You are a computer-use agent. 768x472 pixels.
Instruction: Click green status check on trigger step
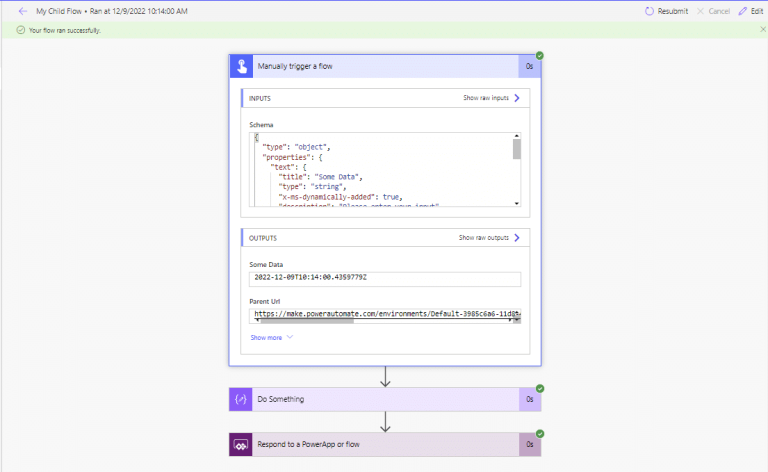(x=540, y=55)
